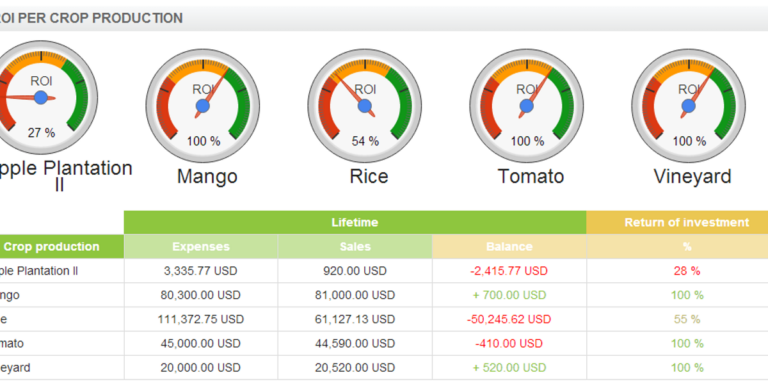768x384 pixels.
Task: Click the Lifetime header group
Action: [355, 222]
